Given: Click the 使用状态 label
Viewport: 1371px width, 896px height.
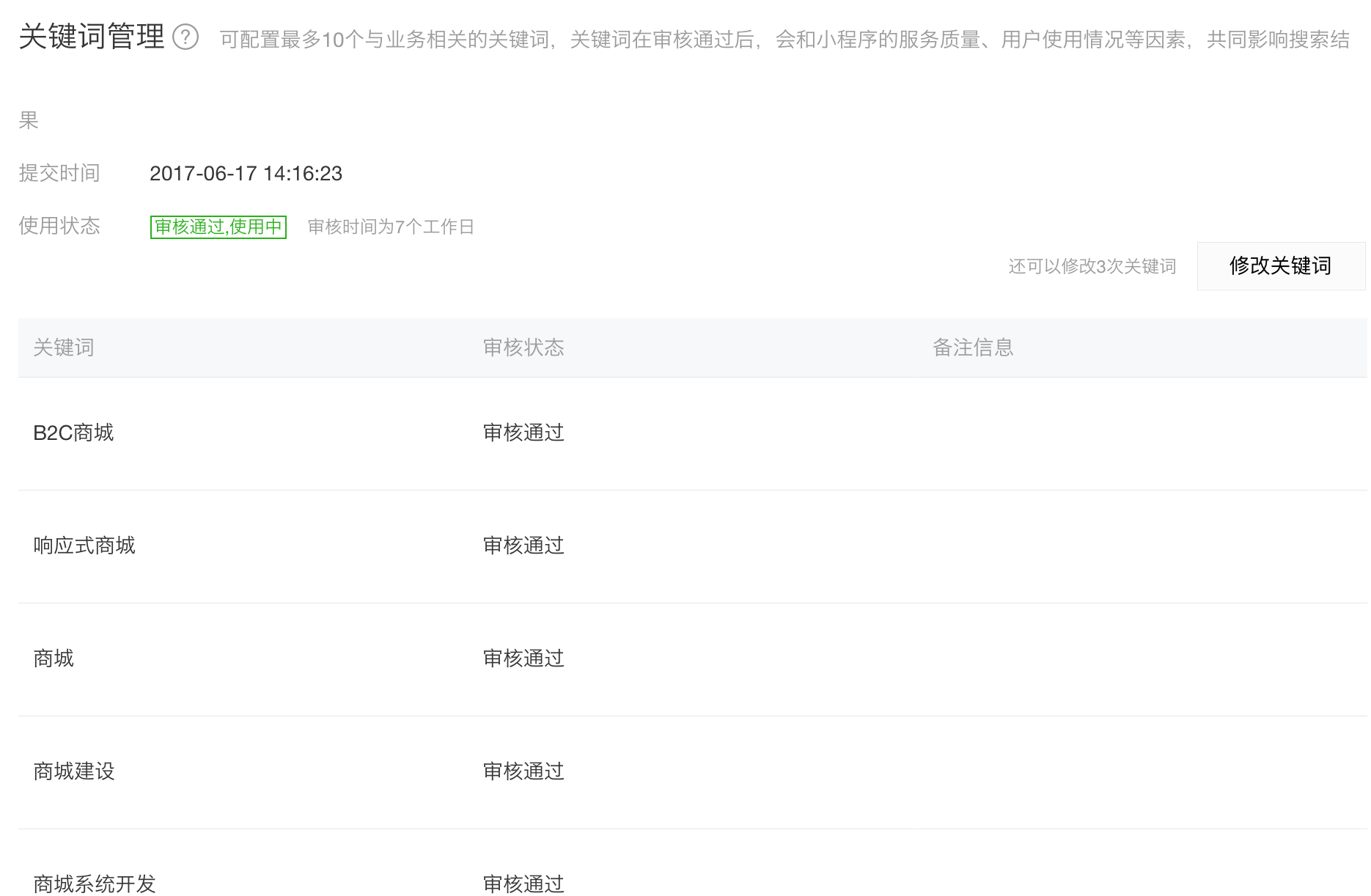Looking at the screenshot, I should click(59, 226).
